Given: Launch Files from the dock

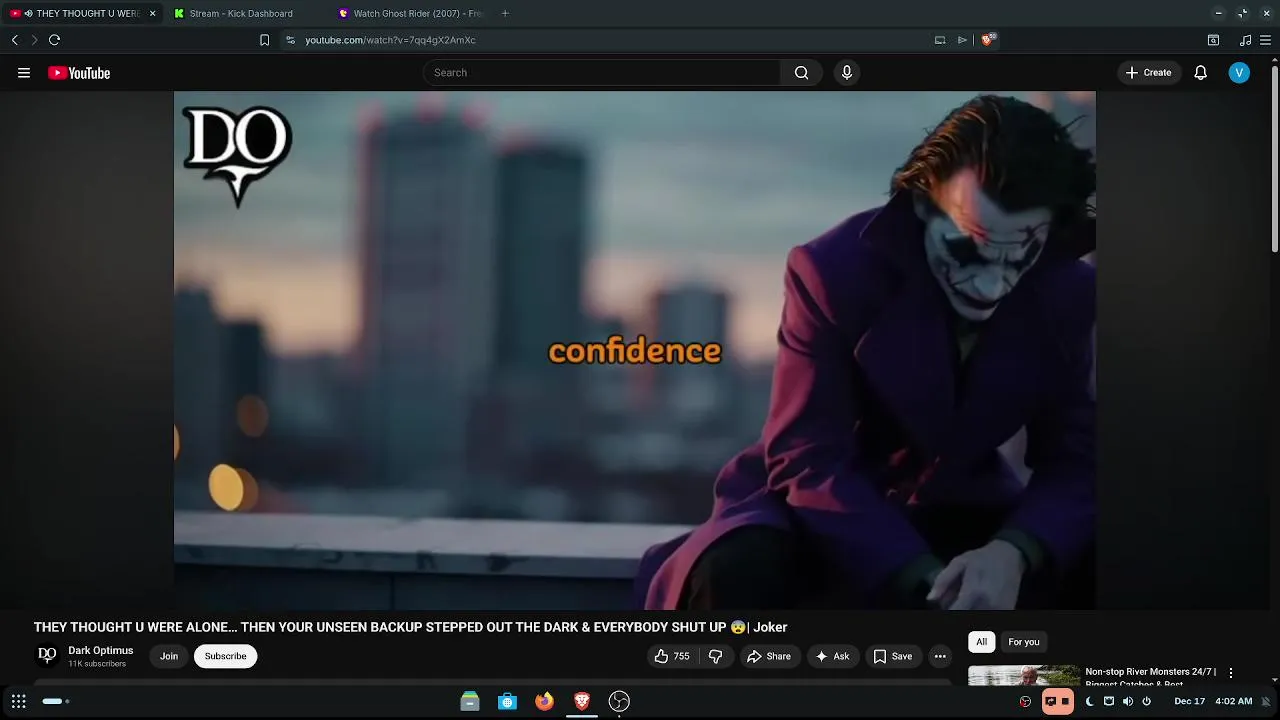Looking at the screenshot, I should tap(470, 701).
